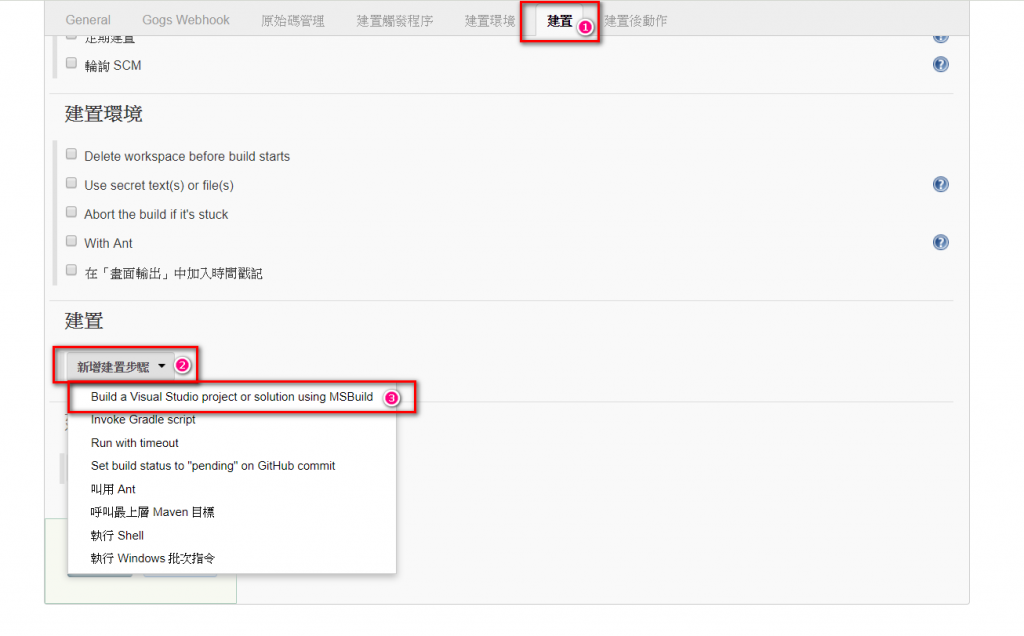
Task: Open help for With Ant option
Action: (940, 242)
